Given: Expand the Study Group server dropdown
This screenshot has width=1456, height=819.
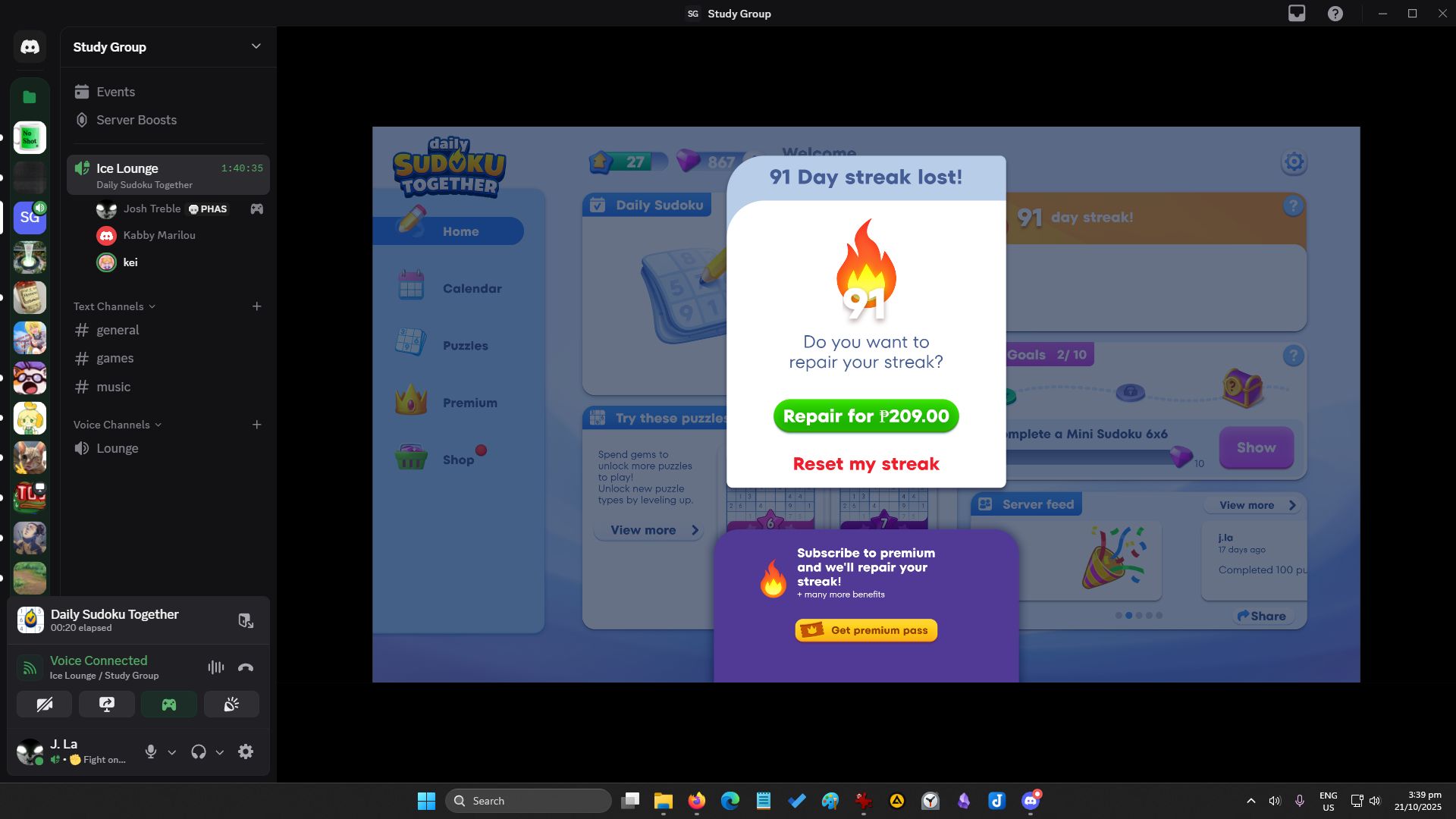Looking at the screenshot, I should coord(256,47).
